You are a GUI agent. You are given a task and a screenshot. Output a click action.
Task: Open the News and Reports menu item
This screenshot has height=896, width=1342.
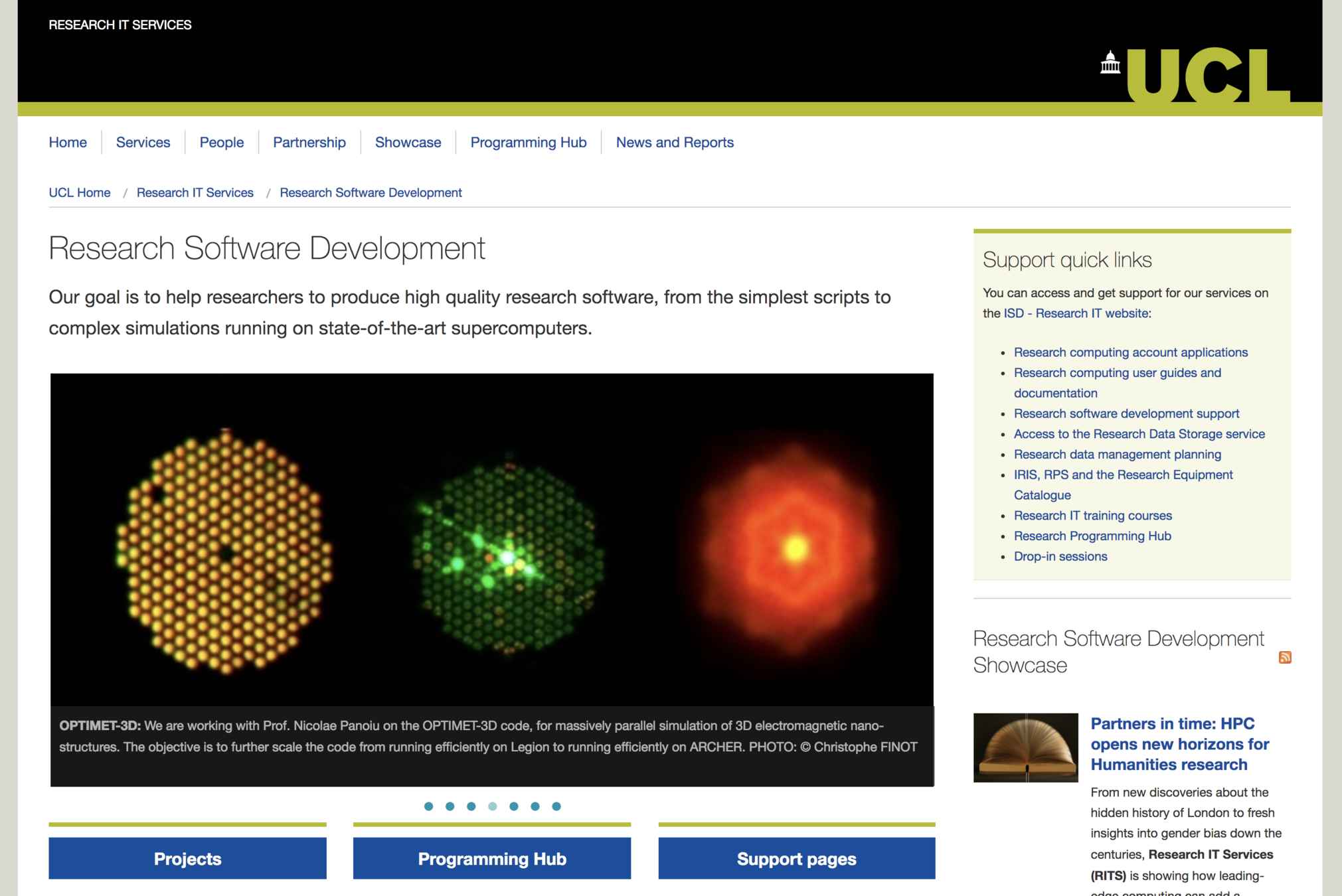point(674,142)
